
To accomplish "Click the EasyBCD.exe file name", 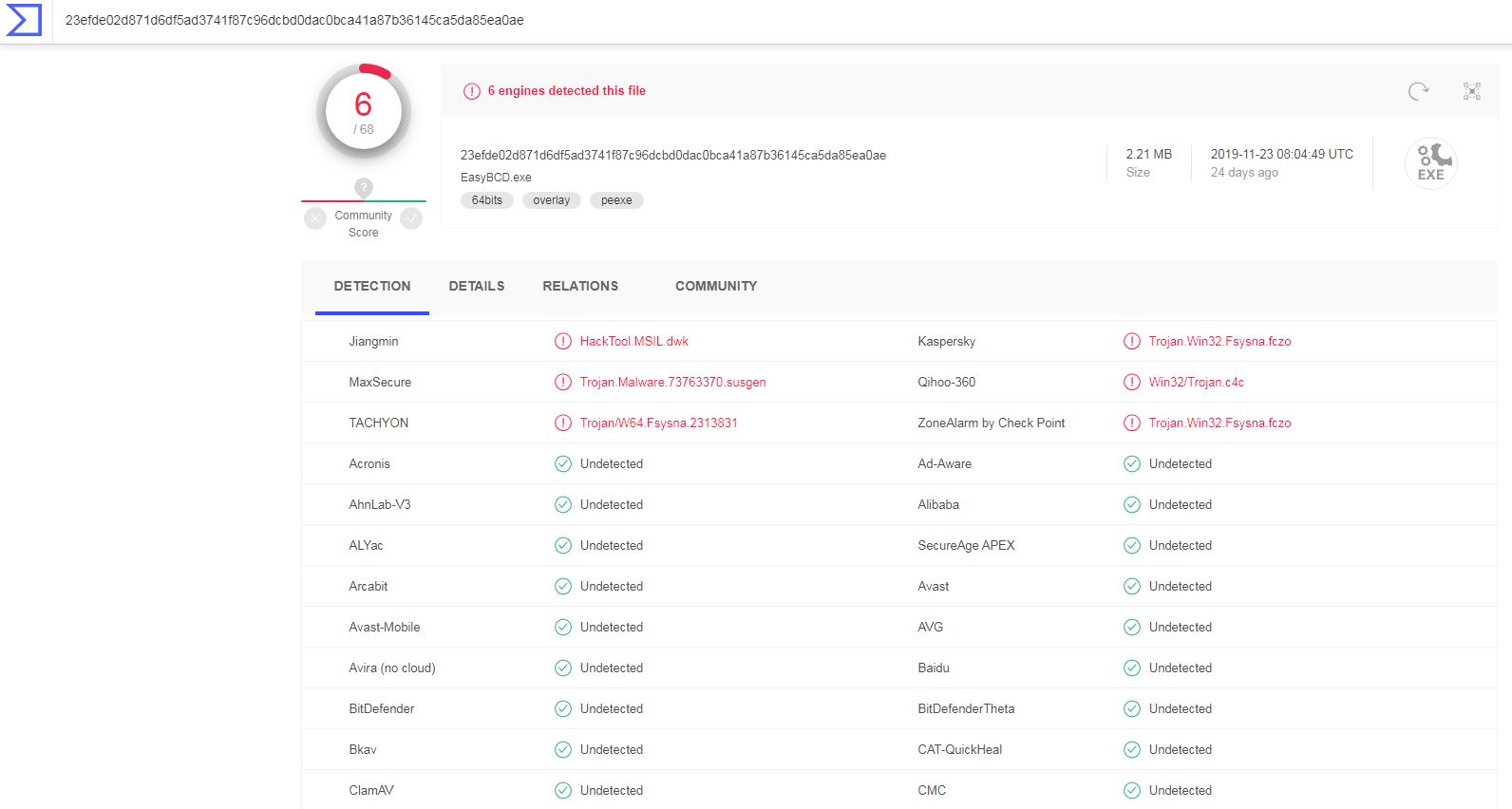I will point(496,178).
